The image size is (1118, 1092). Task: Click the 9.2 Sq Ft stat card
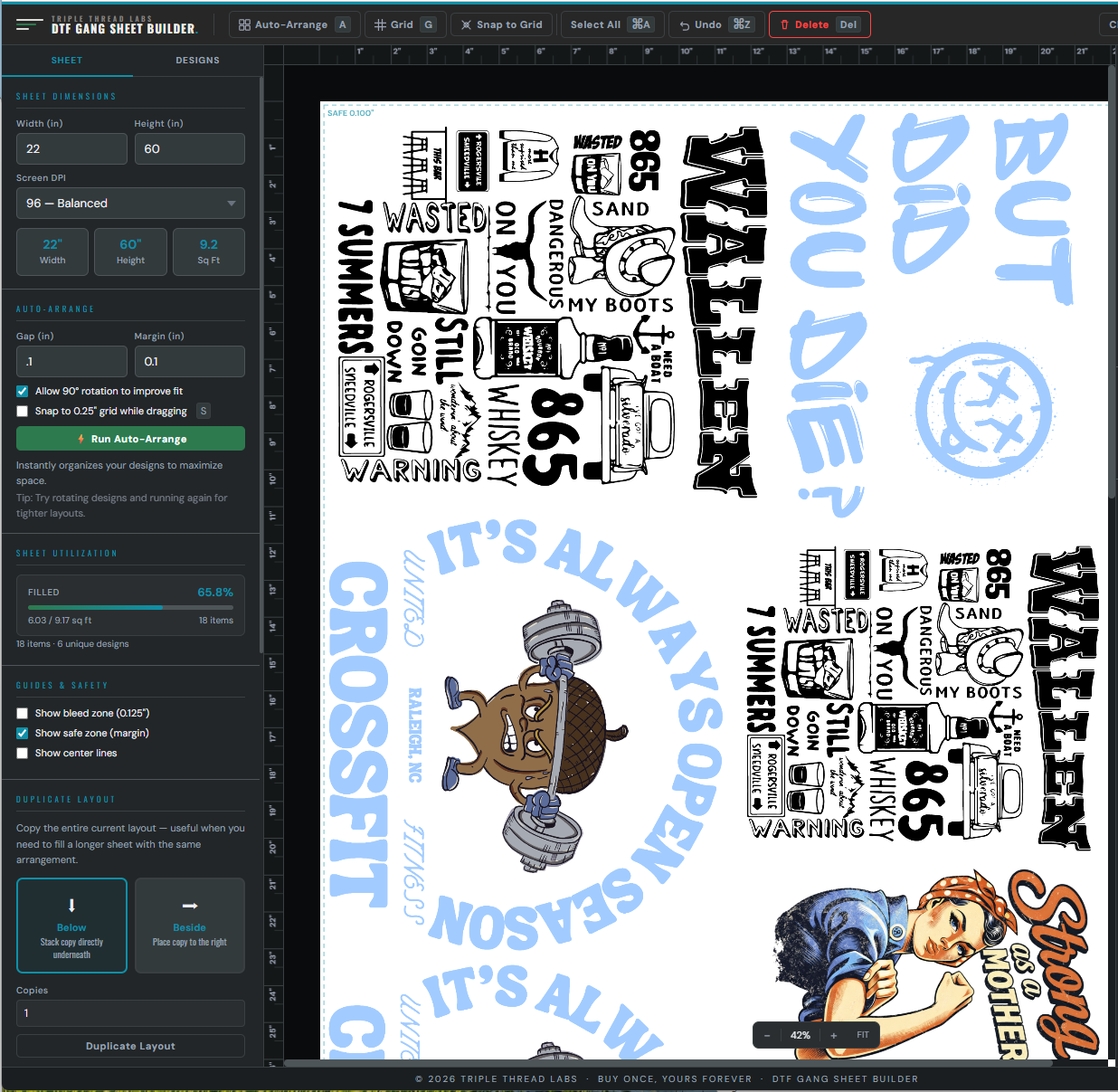pyautogui.click(x=209, y=252)
